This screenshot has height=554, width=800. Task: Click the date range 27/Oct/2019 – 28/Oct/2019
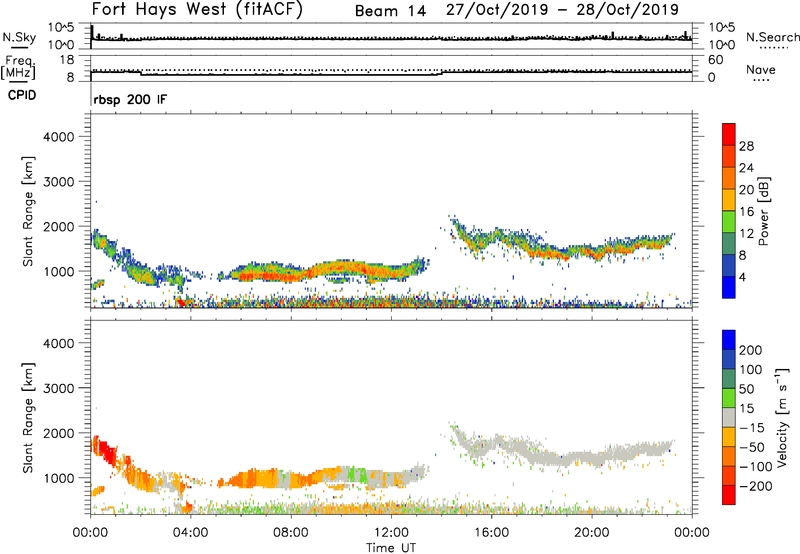(x=562, y=10)
